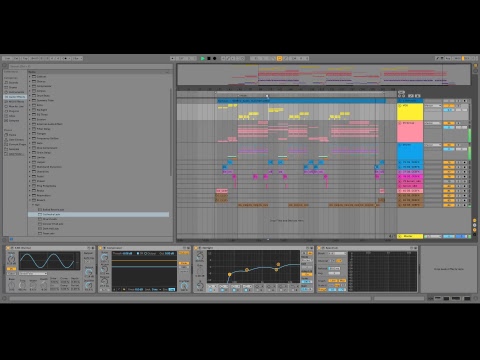Stop playback with the square Stop button
Image resolution: width=480 pixels, height=360 pixels.
209,58
